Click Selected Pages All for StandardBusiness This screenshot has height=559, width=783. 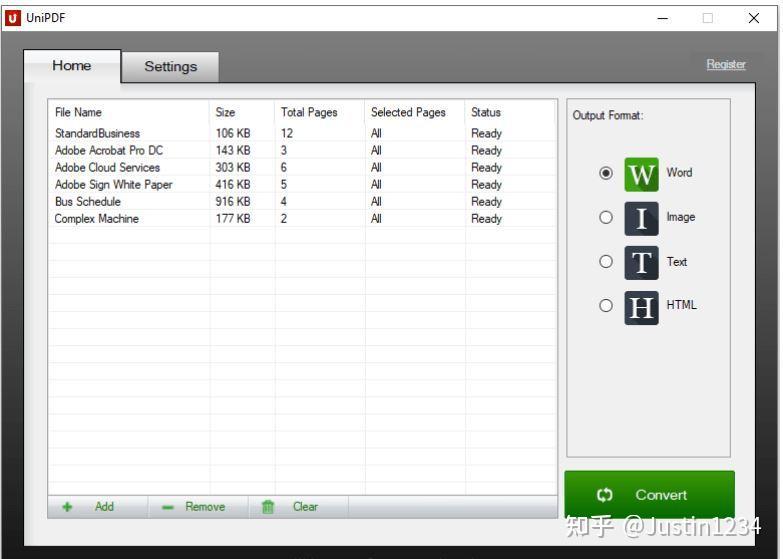(377, 133)
